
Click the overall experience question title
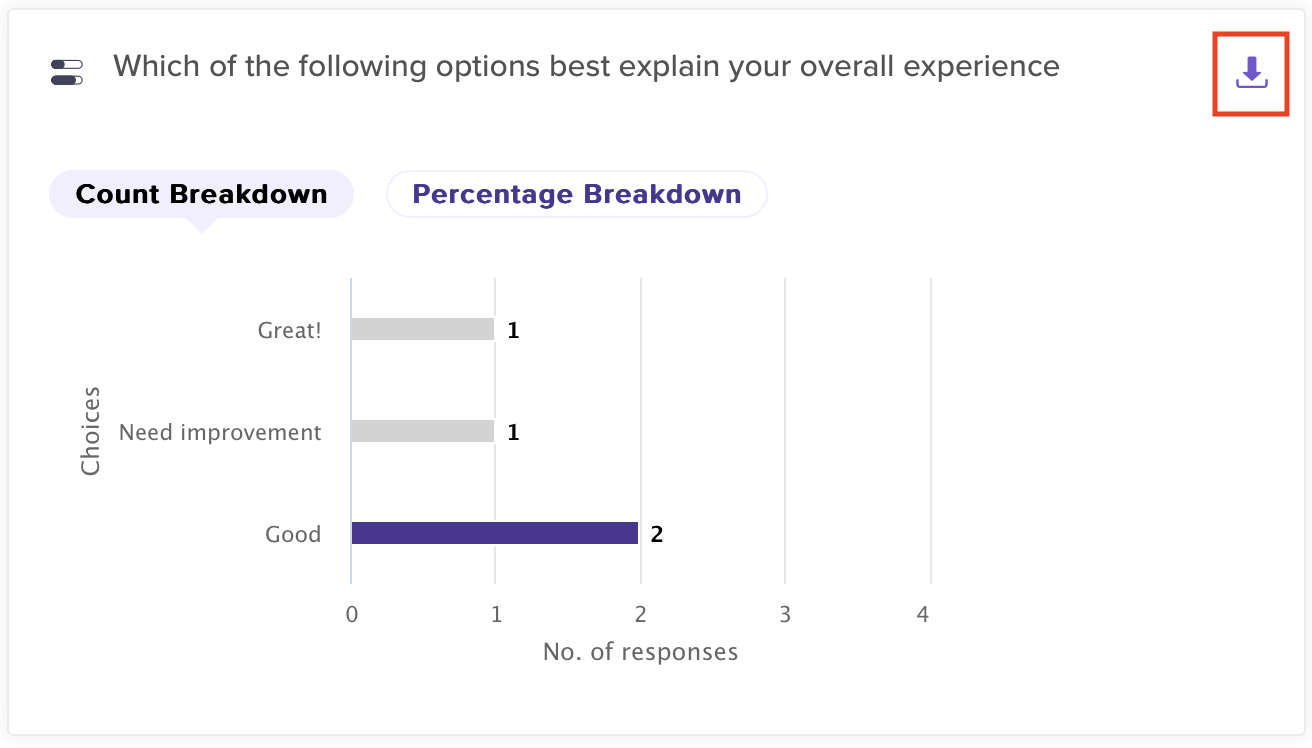coord(586,66)
